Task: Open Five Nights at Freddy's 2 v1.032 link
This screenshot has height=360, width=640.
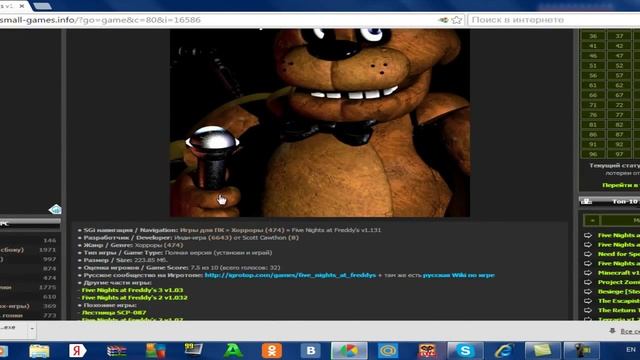Action: 134,298
